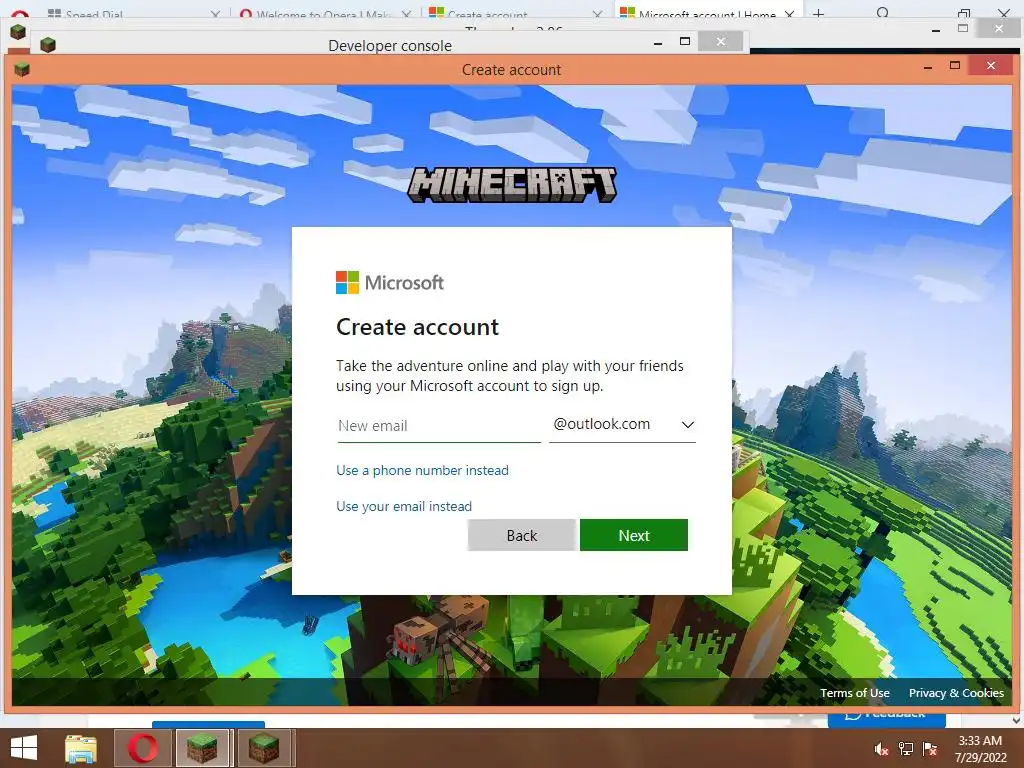Open a new browser tab with plus button
Image resolution: width=1024 pixels, height=768 pixels.
click(x=818, y=13)
